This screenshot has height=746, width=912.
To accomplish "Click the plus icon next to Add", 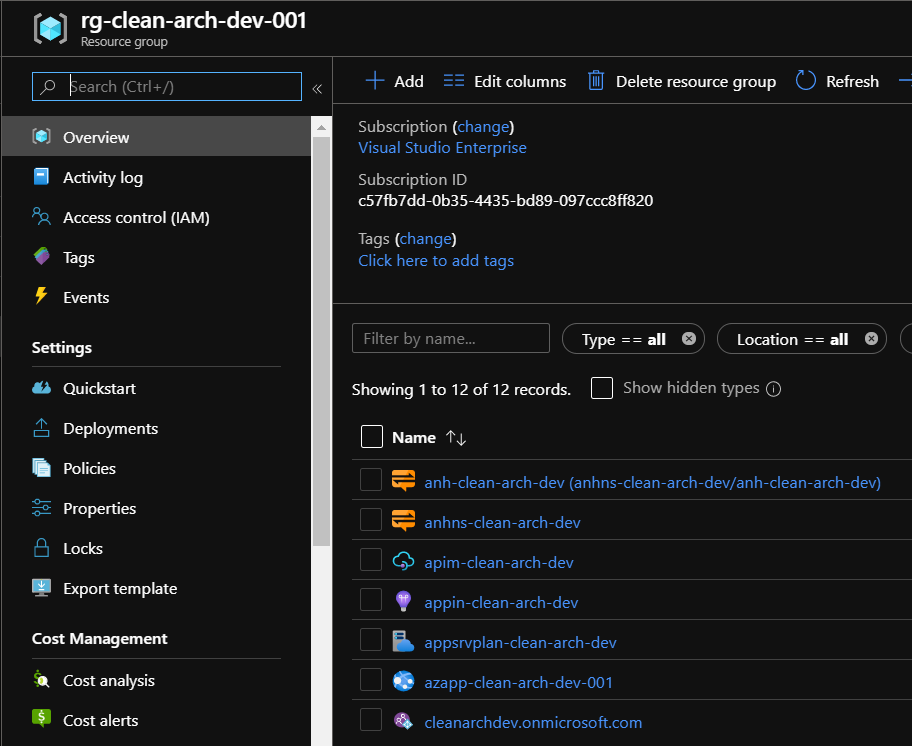I will pyautogui.click(x=375, y=81).
